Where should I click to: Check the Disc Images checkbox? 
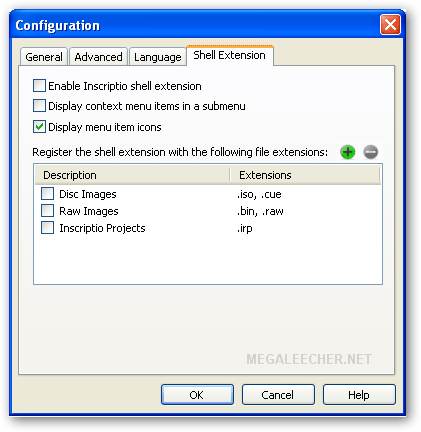point(47,194)
